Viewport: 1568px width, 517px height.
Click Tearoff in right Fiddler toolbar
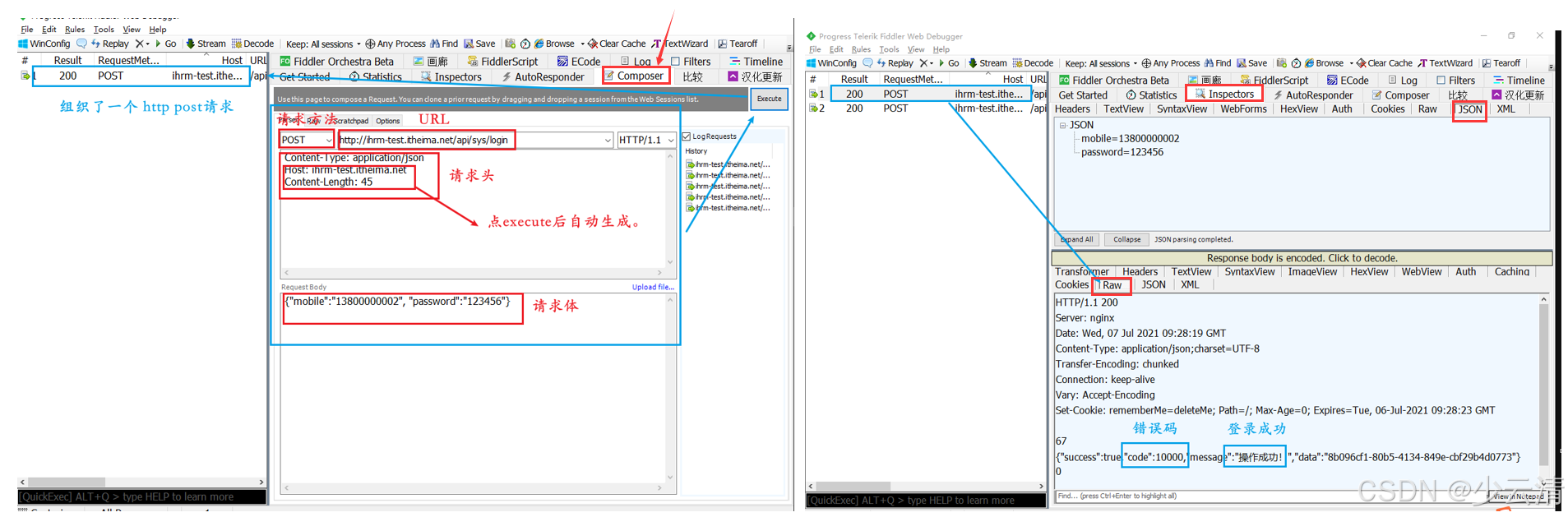pos(1501,63)
